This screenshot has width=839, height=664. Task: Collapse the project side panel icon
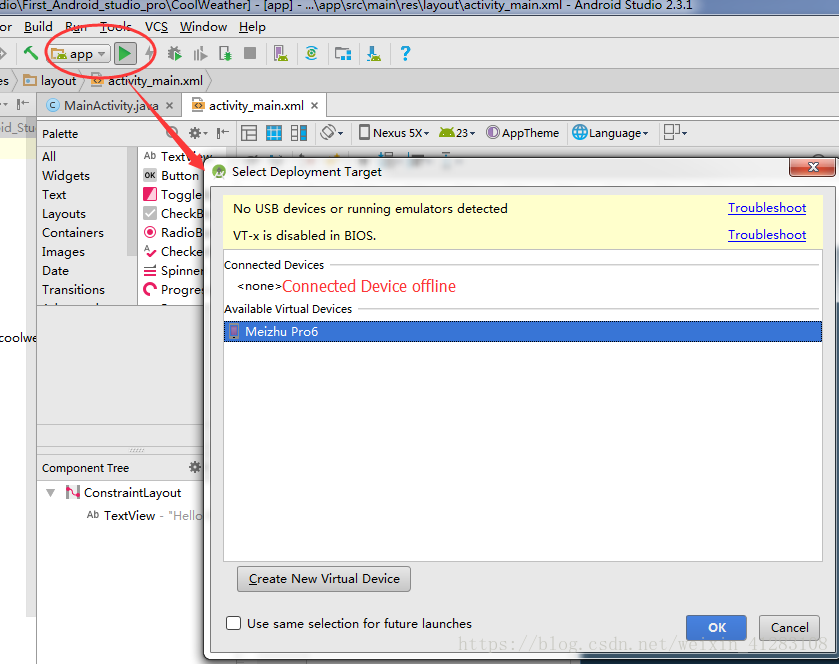pos(22,104)
